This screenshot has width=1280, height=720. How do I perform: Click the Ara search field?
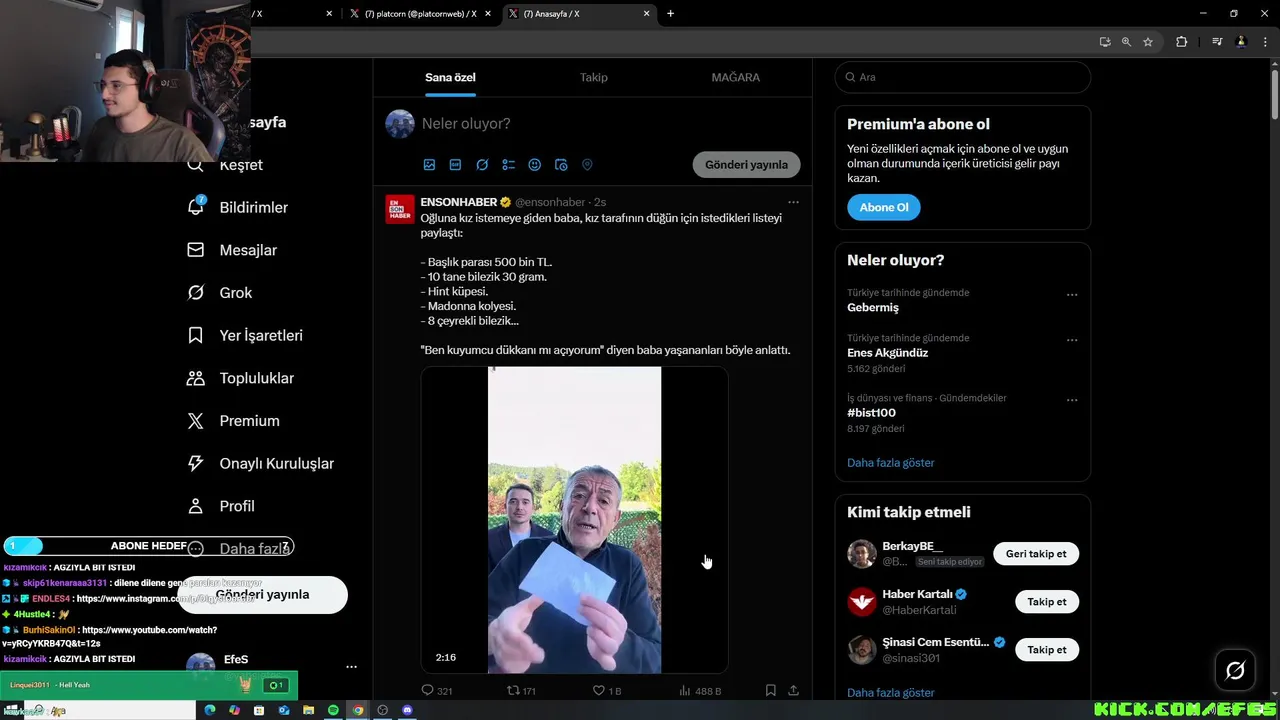pyautogui.click(x=963, y=77)
